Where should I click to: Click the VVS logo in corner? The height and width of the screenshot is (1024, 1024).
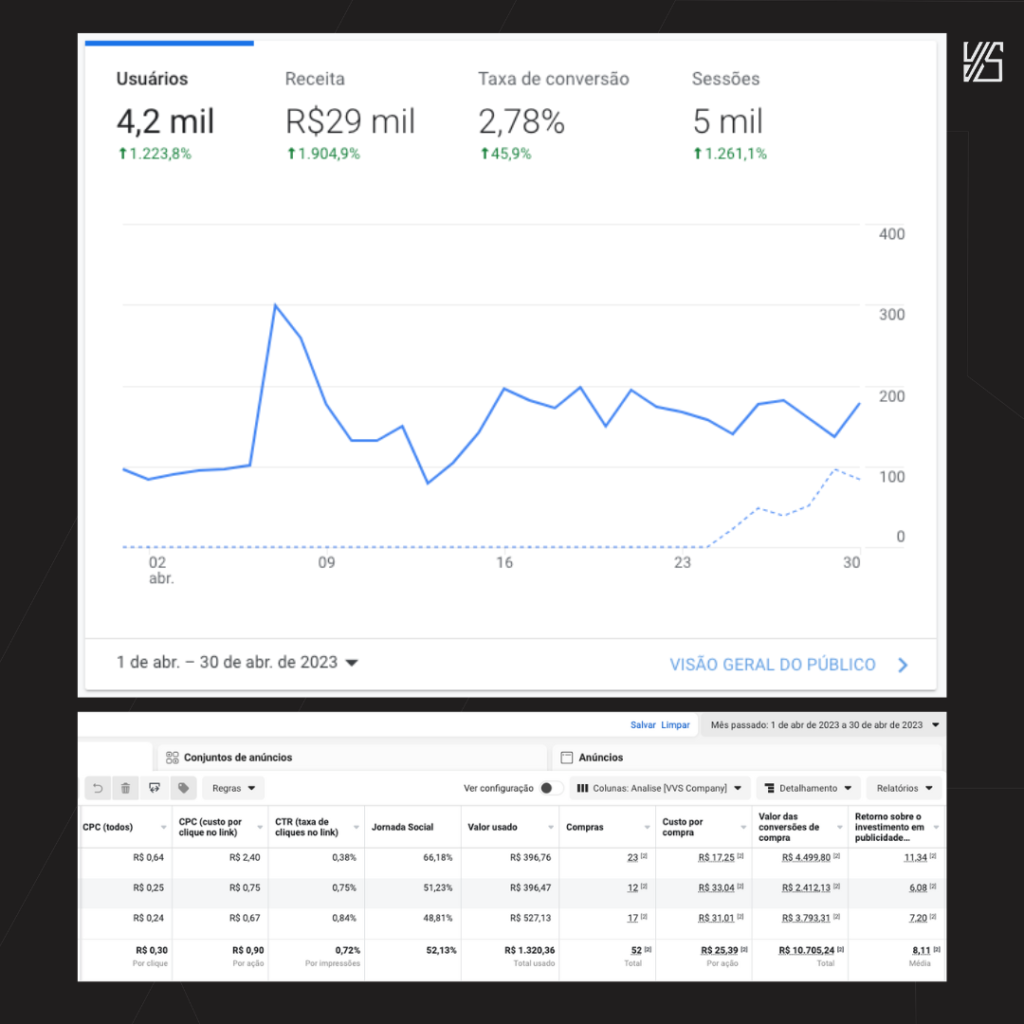pos(981,62)
